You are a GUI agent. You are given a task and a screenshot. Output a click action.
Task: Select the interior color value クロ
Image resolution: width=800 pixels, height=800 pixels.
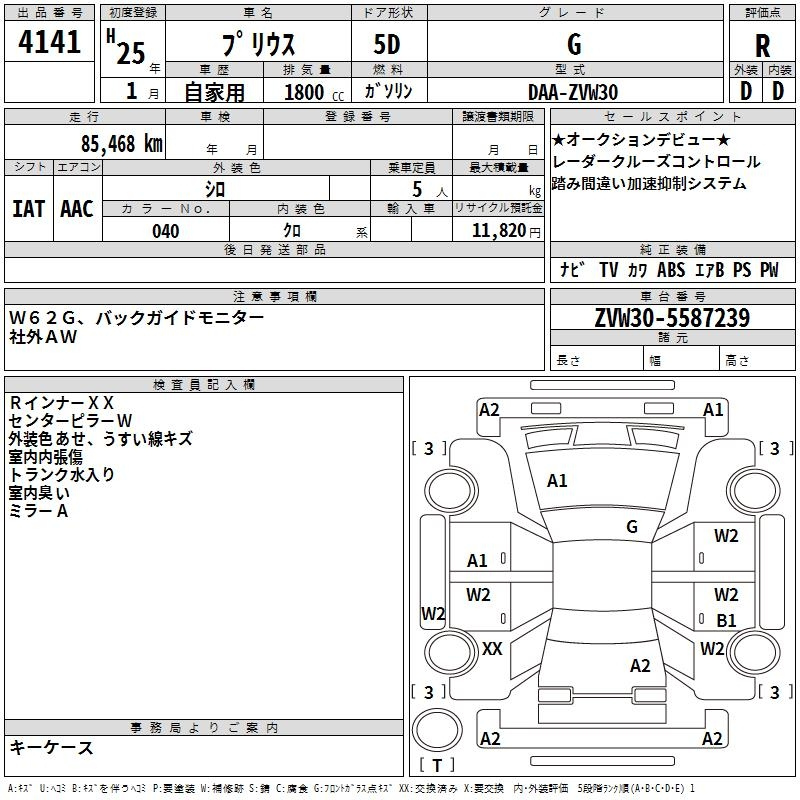[x=292, y=231]
